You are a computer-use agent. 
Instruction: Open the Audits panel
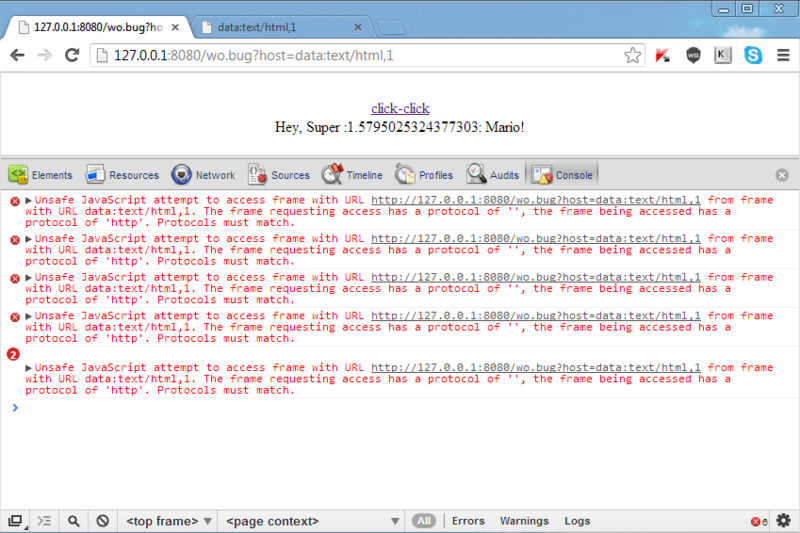(x=493, y=175)
